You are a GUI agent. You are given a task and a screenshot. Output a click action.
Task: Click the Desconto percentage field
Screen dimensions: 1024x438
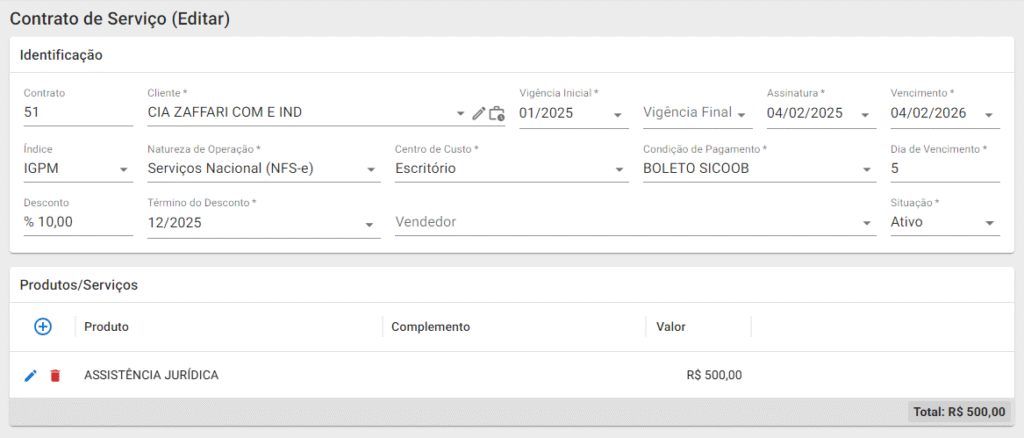(x=77, y=222)
